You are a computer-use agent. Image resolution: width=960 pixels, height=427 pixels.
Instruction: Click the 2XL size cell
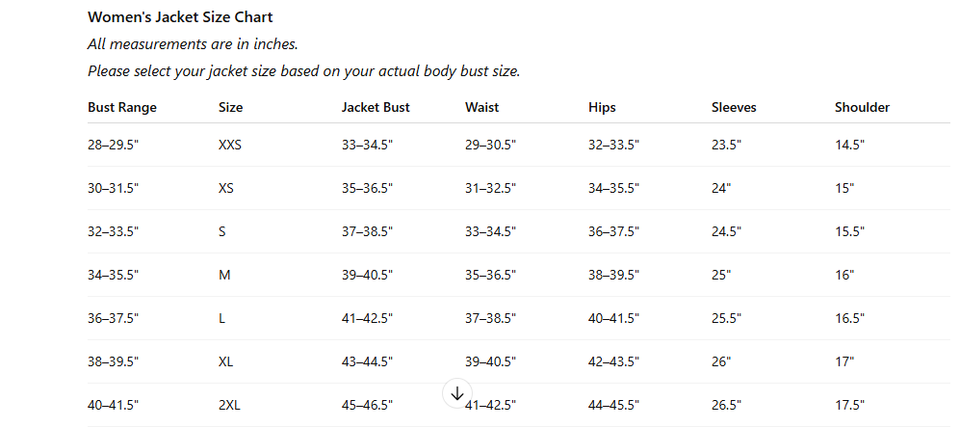point(229,405)
